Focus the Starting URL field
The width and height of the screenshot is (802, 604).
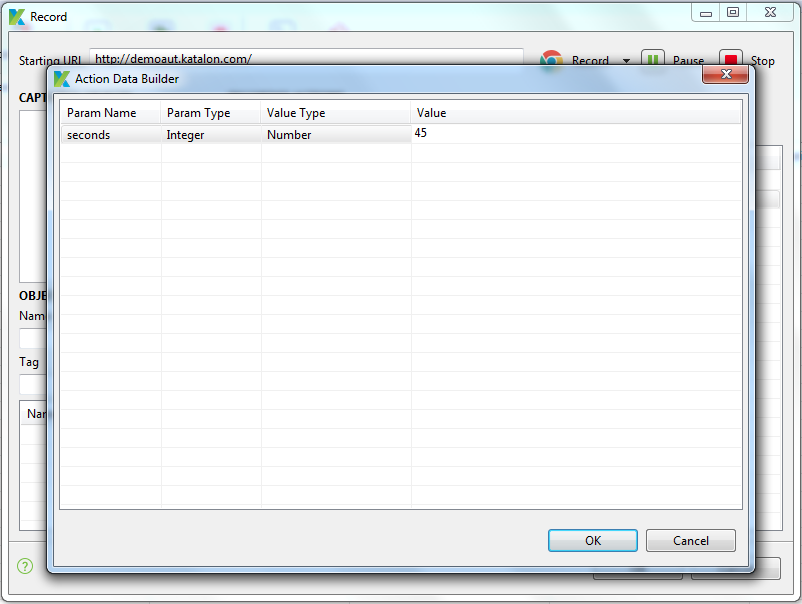pos(306,57)
